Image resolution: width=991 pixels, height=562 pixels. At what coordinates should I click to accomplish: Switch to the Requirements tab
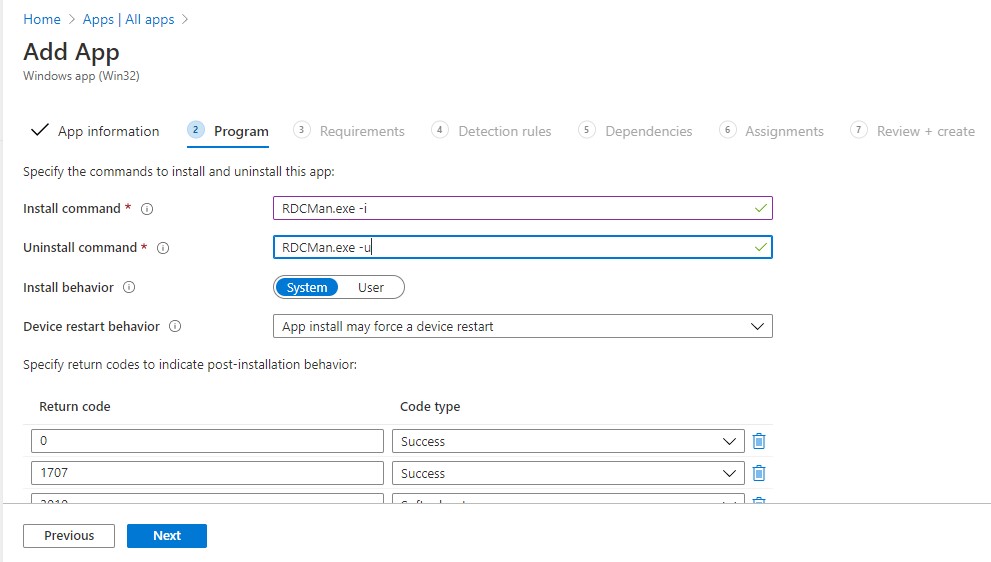(x=362, y=131)
